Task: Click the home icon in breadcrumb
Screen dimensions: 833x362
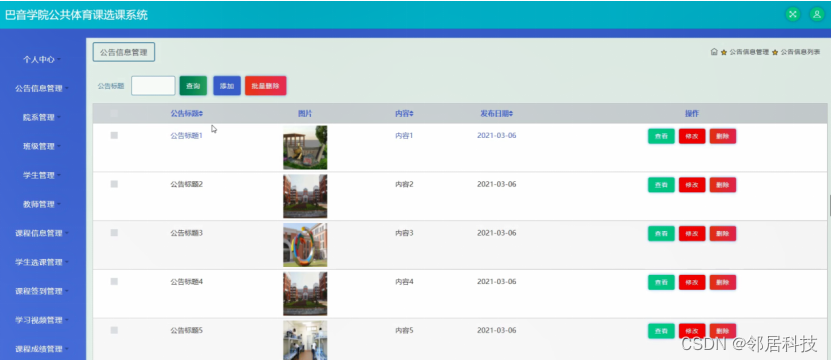Action: (x=714, y=52)
